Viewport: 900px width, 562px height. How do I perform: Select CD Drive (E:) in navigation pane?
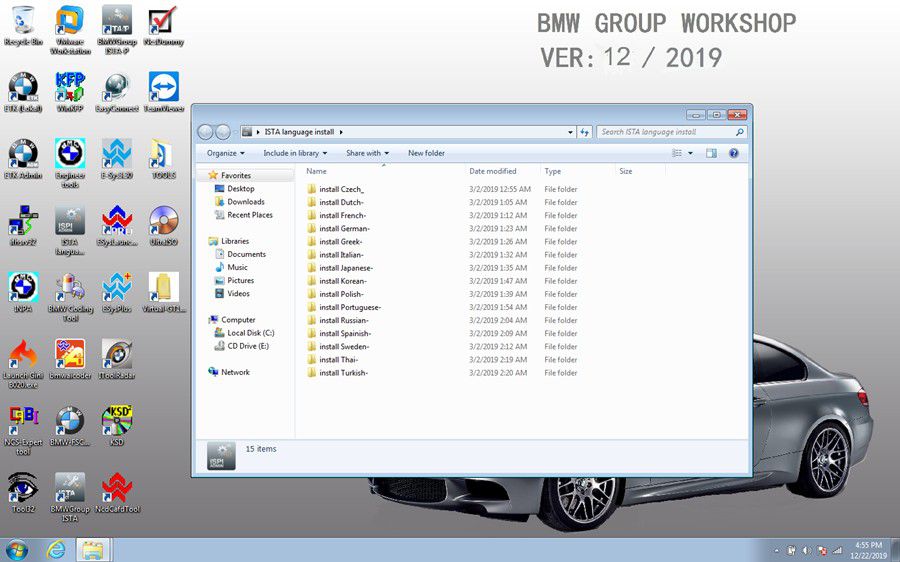[247, 346]
